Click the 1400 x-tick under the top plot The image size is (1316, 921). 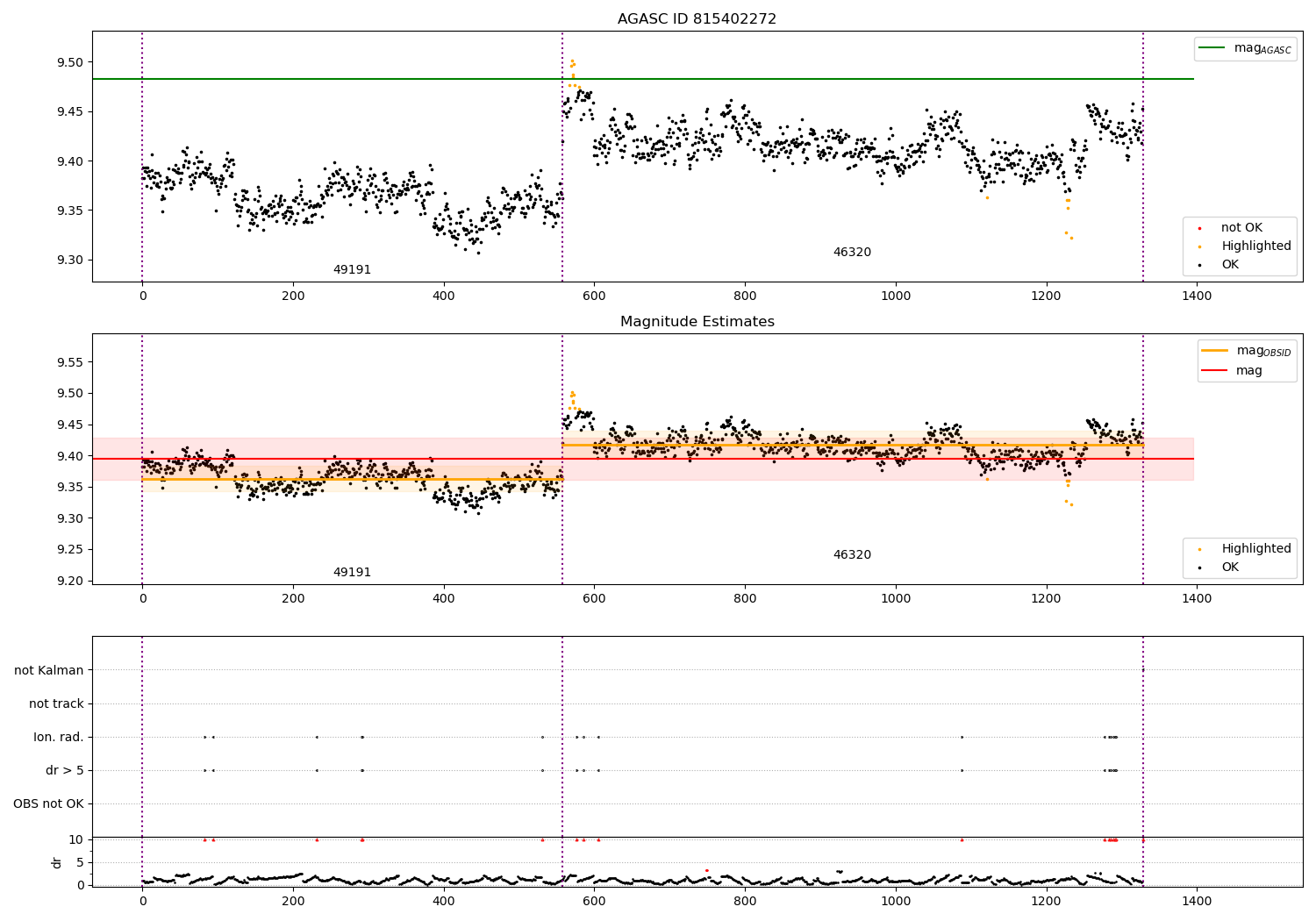point(1197,296)
